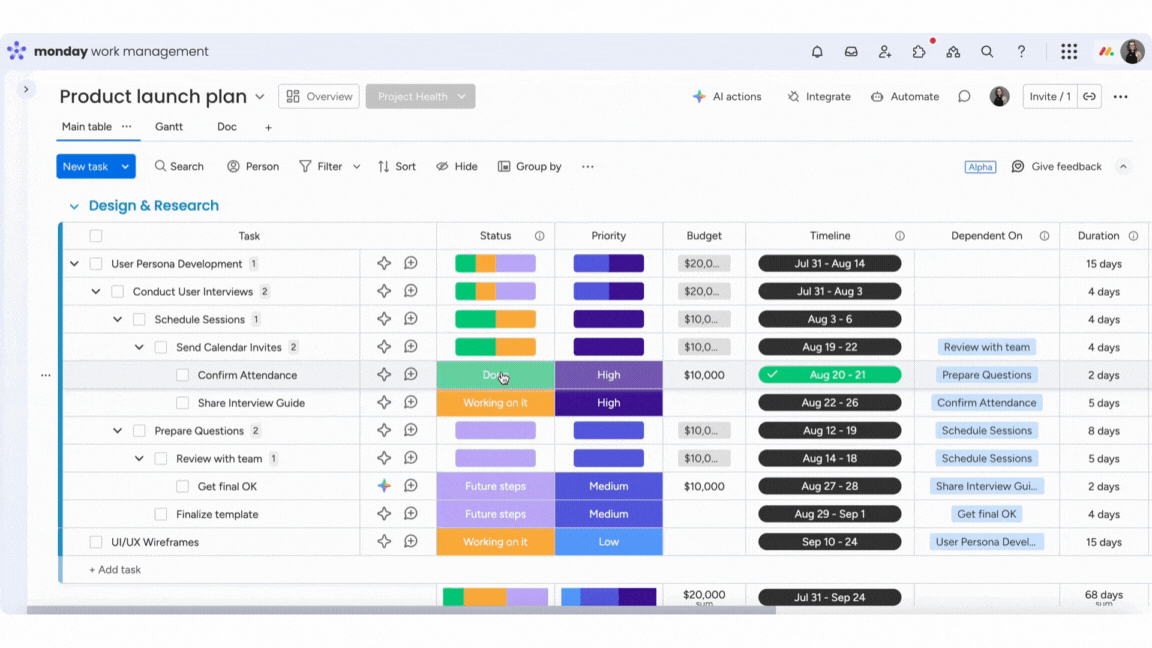Open the Doc view tab
Image resolution: width=1152 pixels, height=648 pixels.
tap(227, 127)
